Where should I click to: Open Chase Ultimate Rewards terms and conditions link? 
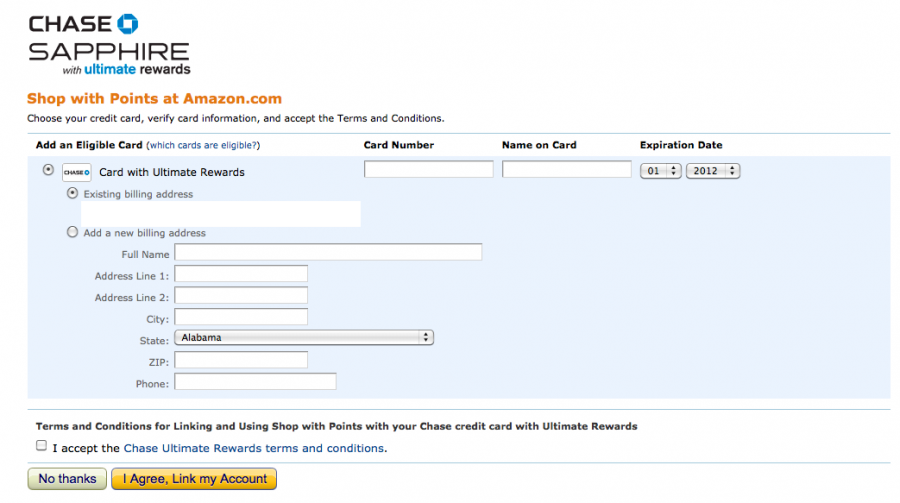click(x=254, y=449)
